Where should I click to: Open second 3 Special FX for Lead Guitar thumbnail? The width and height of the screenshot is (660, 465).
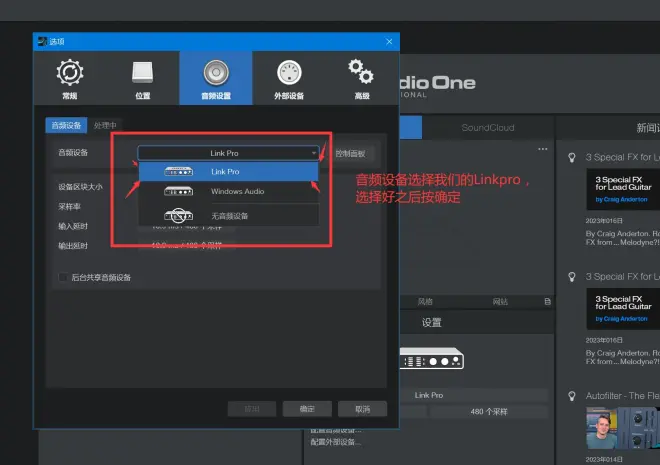click(x=623, y=308)
